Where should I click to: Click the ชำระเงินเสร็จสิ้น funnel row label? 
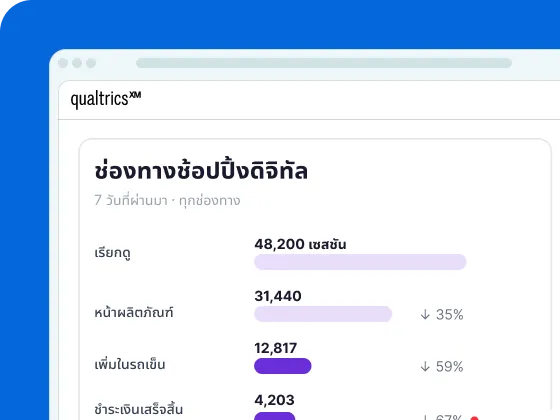click(x=139, y=409)
